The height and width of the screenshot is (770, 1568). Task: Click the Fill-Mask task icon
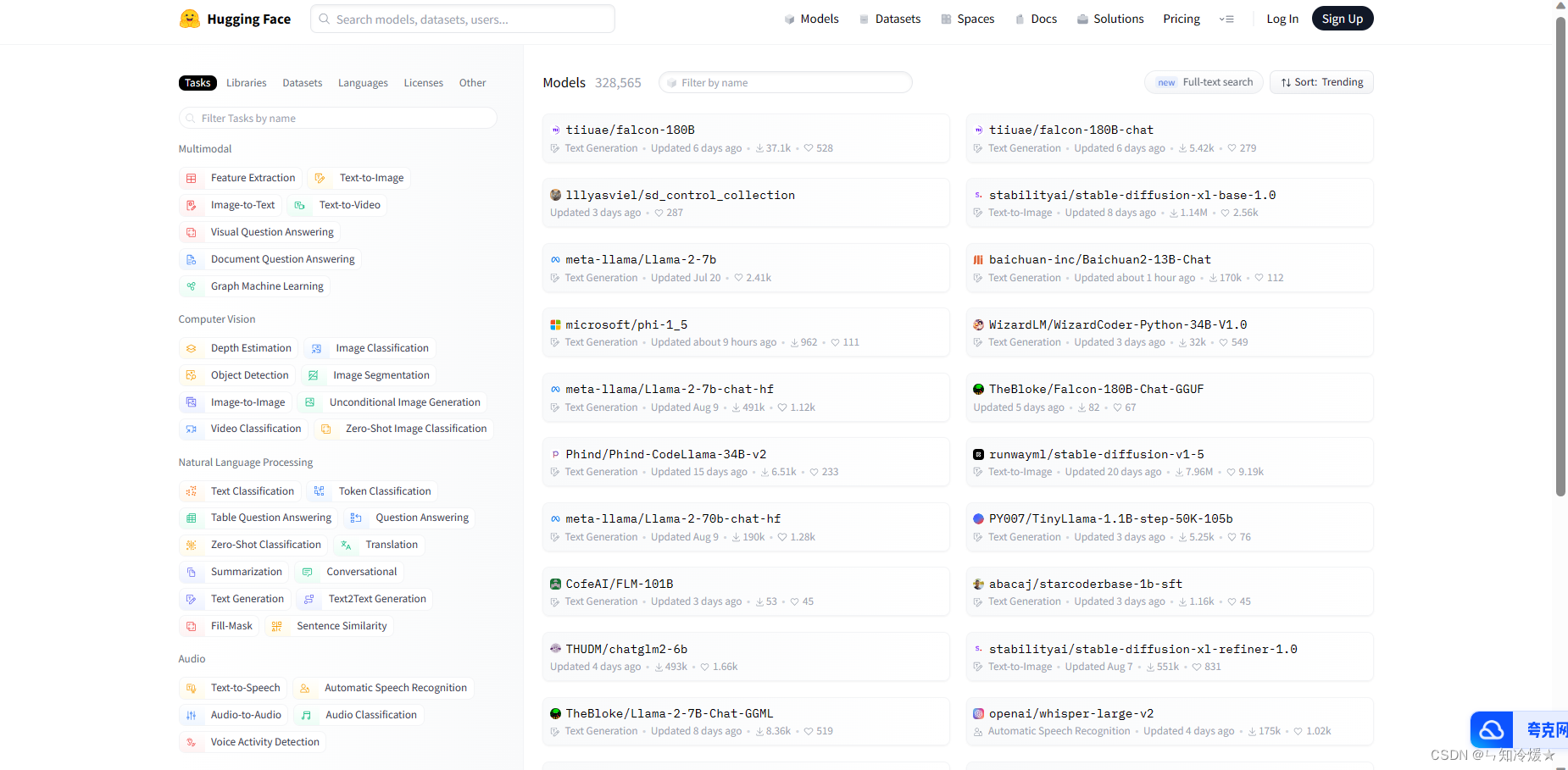click(192, 626)
